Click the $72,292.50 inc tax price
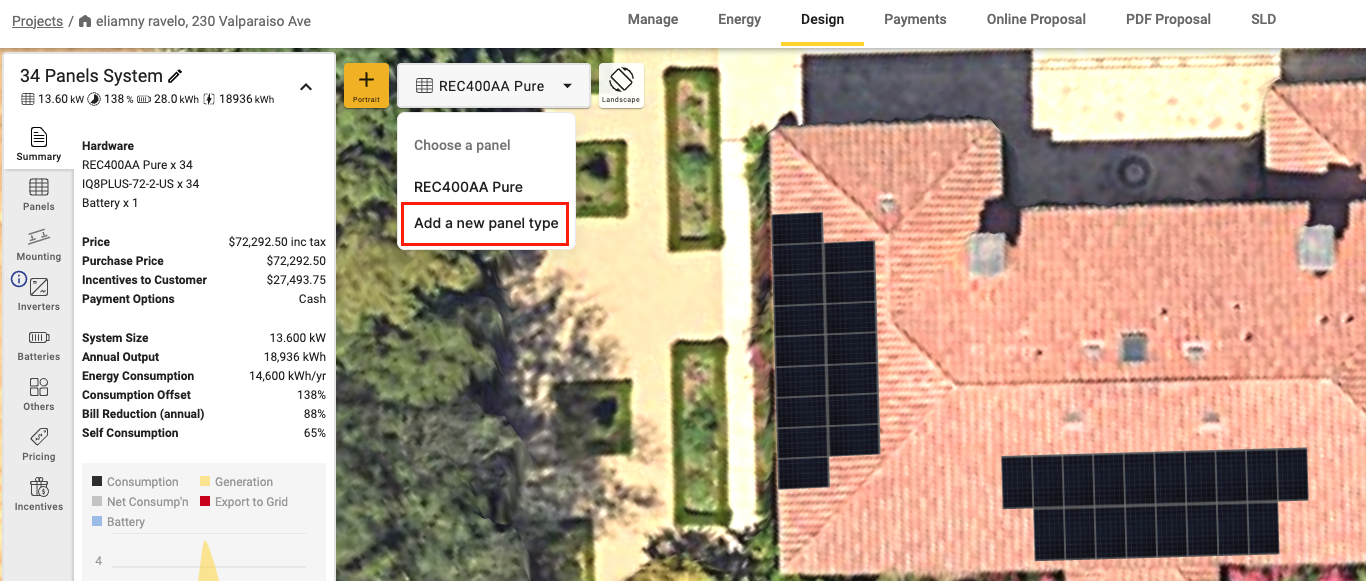This screenshot has height=581, width=1366. pos(277,242)
